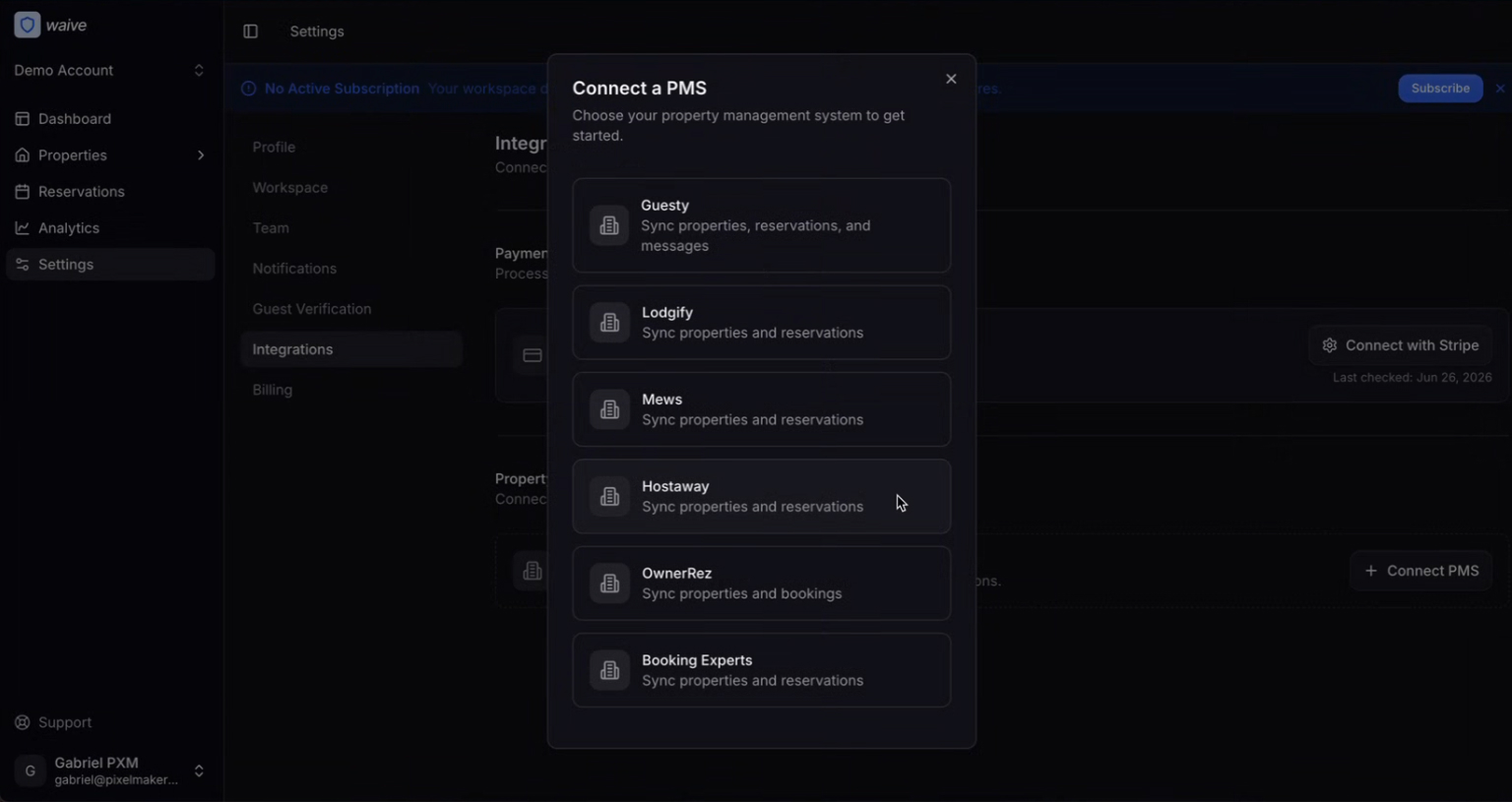Choose Lodgify as the PMS
The image size is (1512, 802).
click(x=761, y=323)
